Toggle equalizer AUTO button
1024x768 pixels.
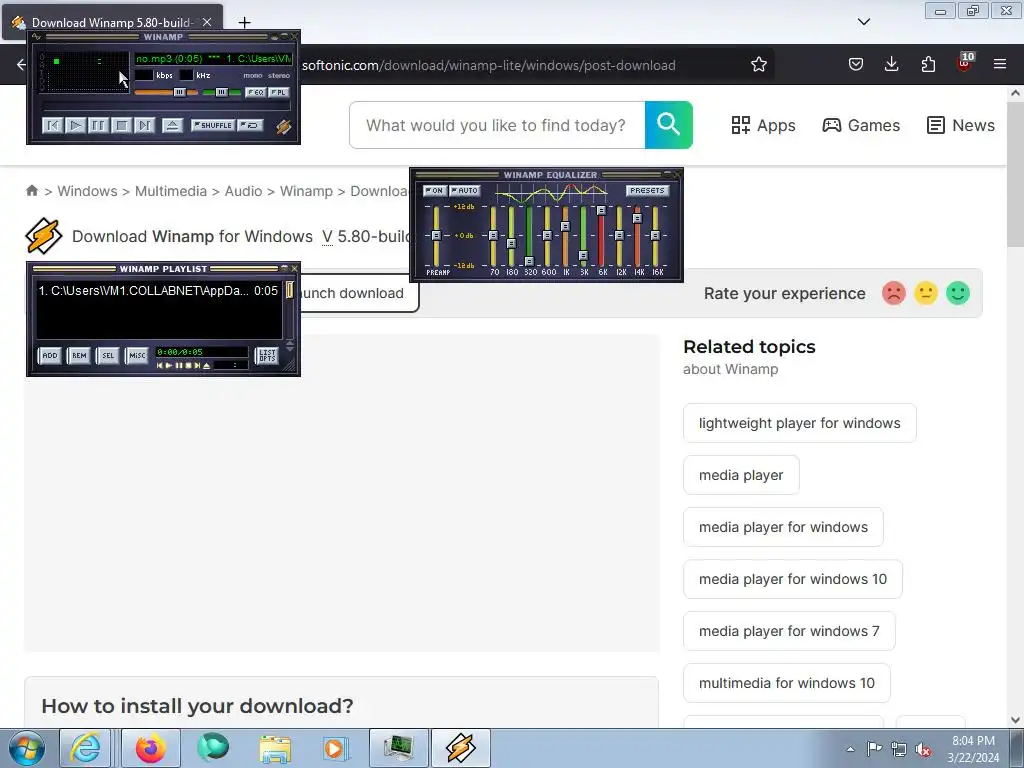click(x=464, y=191)
